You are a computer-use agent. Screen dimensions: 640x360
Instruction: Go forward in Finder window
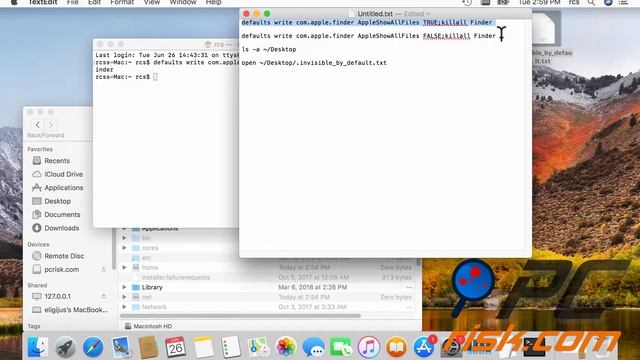(x=51, y=125)
